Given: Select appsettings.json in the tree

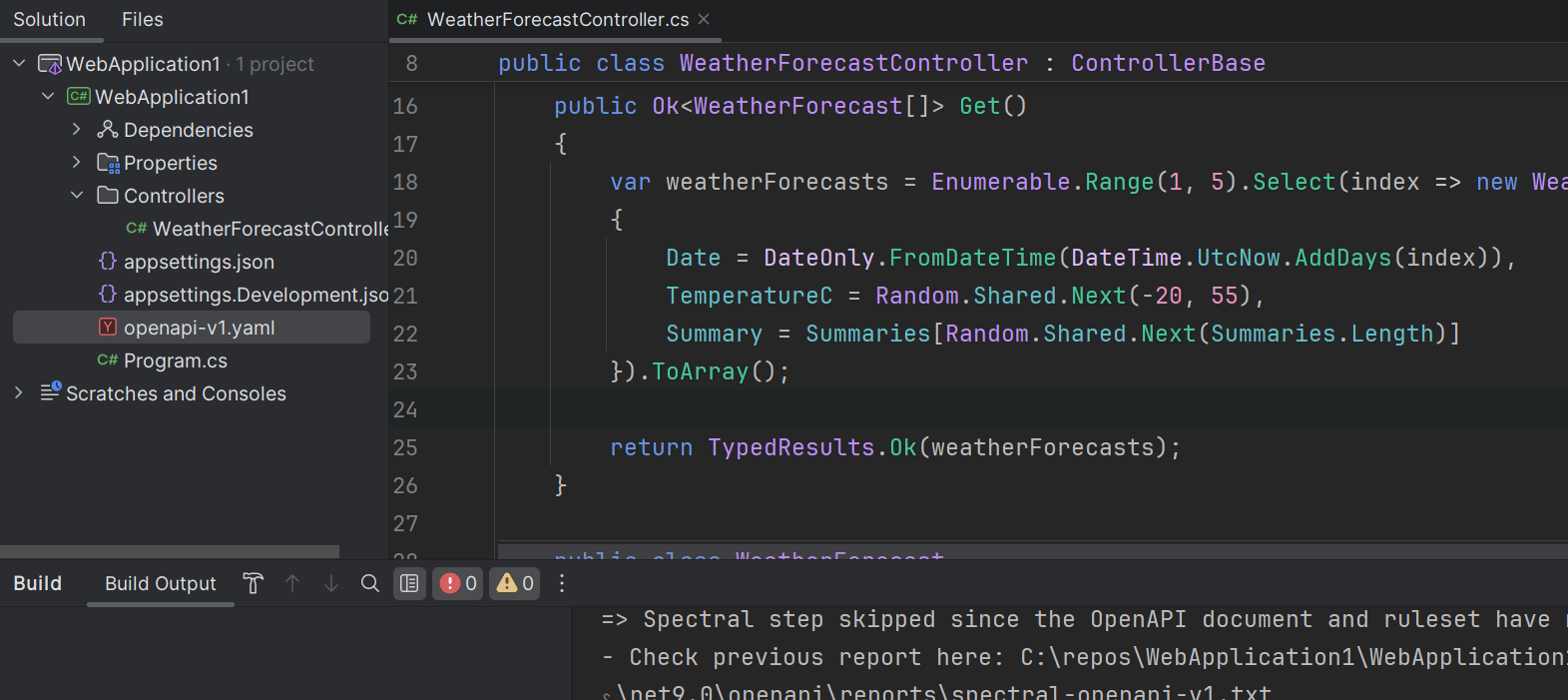Looking at the screenshot, I should (x=199, y=262).
